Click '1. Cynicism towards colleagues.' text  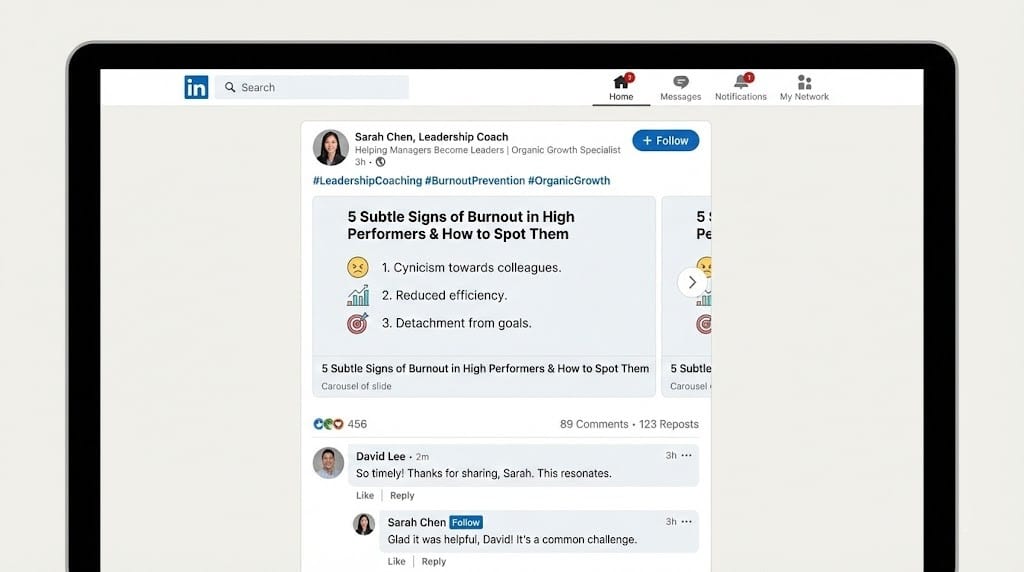(472, 268)
